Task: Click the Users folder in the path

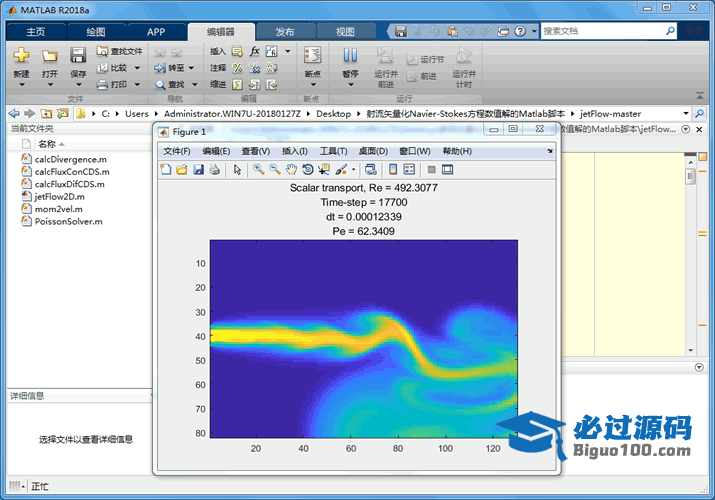Action: click(x=137, y=113)
